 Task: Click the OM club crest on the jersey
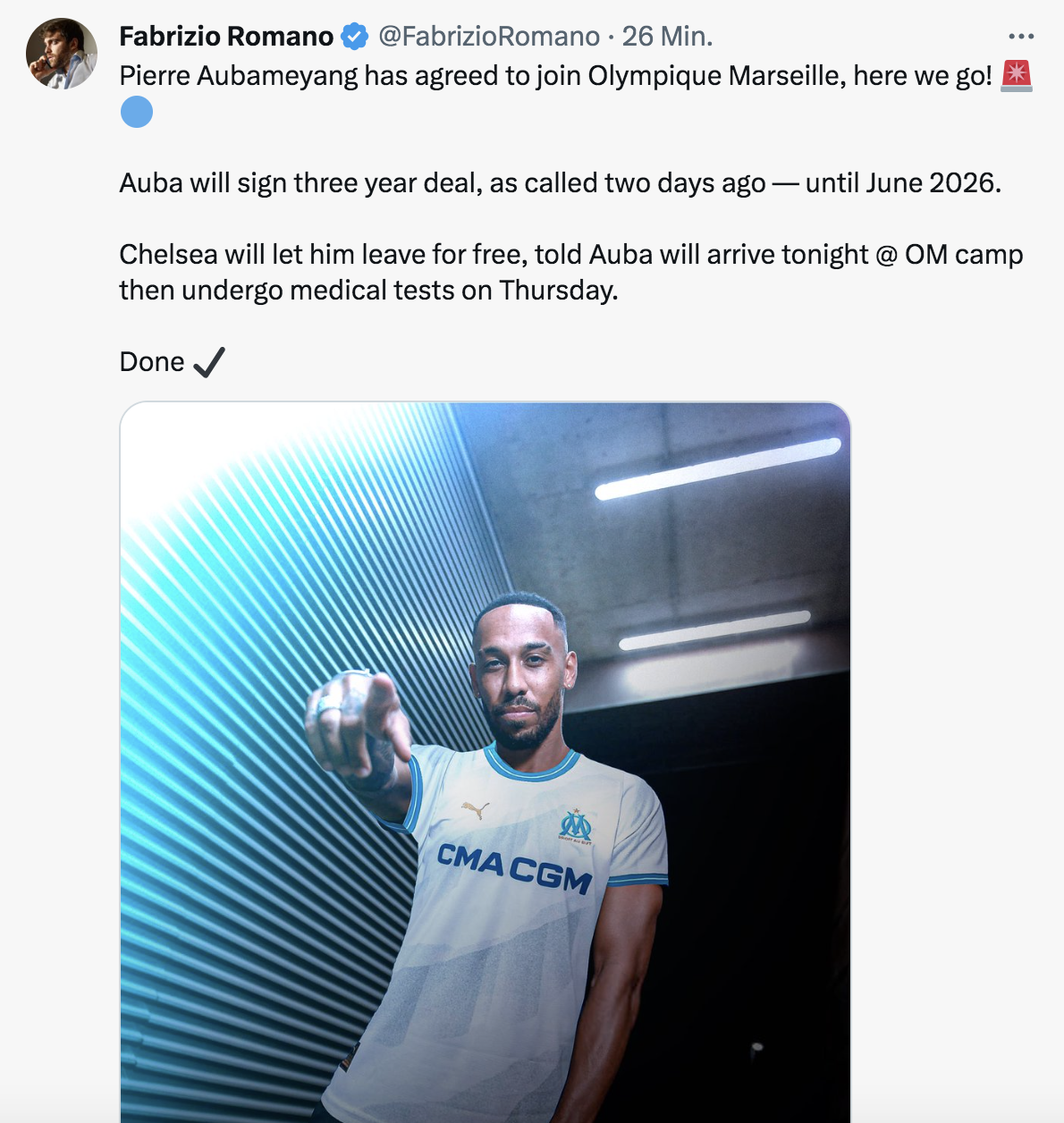[x=575, y=825]
